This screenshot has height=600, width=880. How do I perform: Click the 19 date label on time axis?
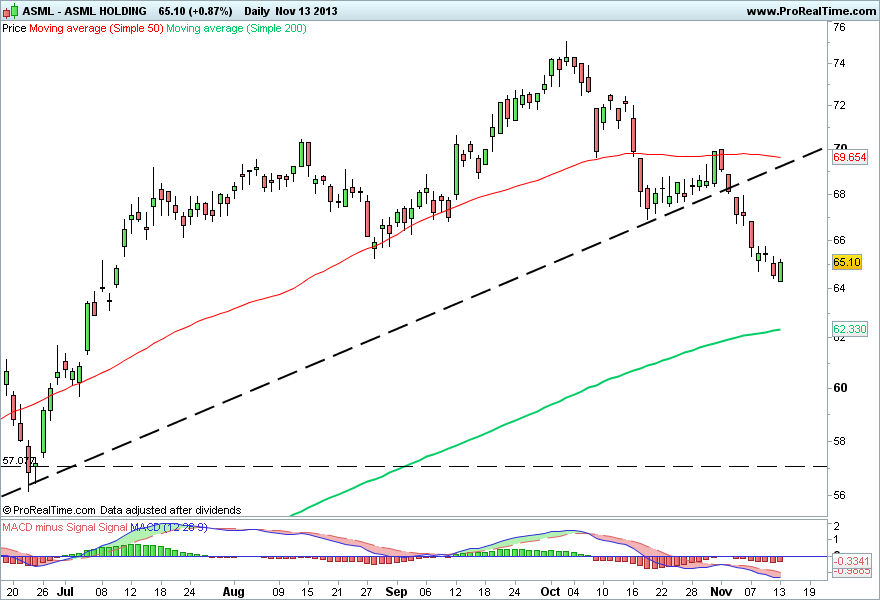click(809, 592)
